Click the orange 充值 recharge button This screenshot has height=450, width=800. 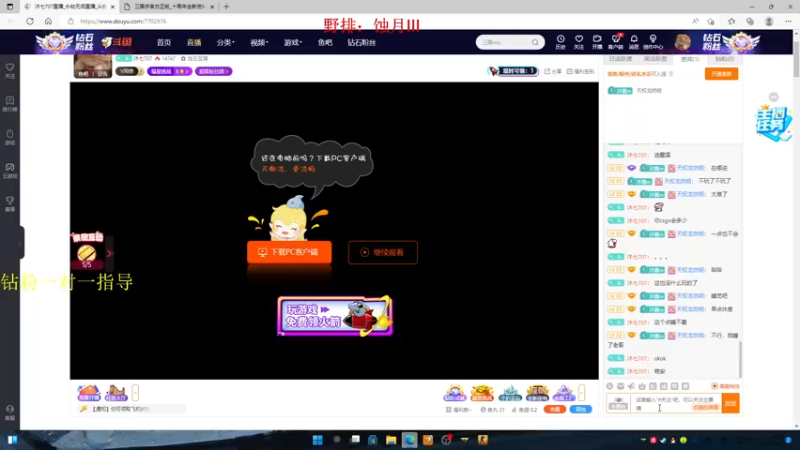555,410
